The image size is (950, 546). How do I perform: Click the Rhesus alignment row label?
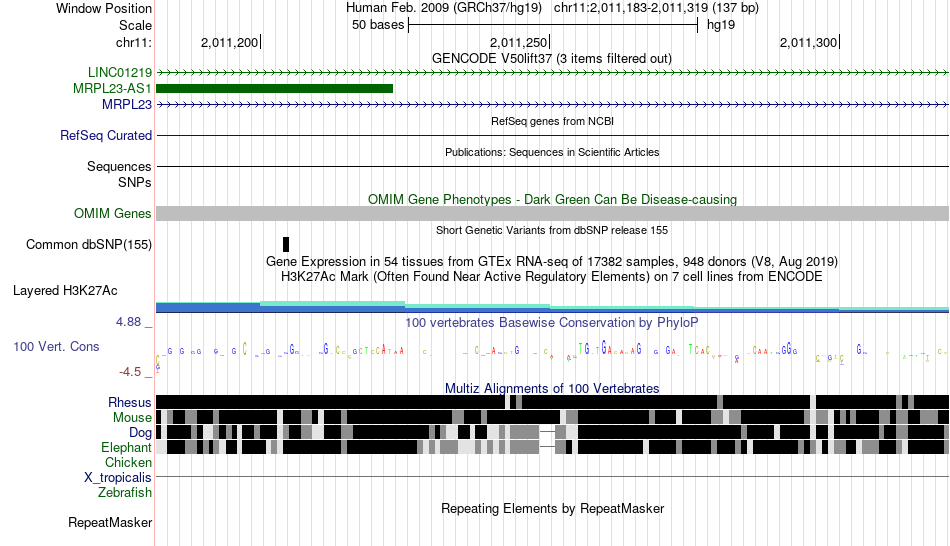pos(130,402)
